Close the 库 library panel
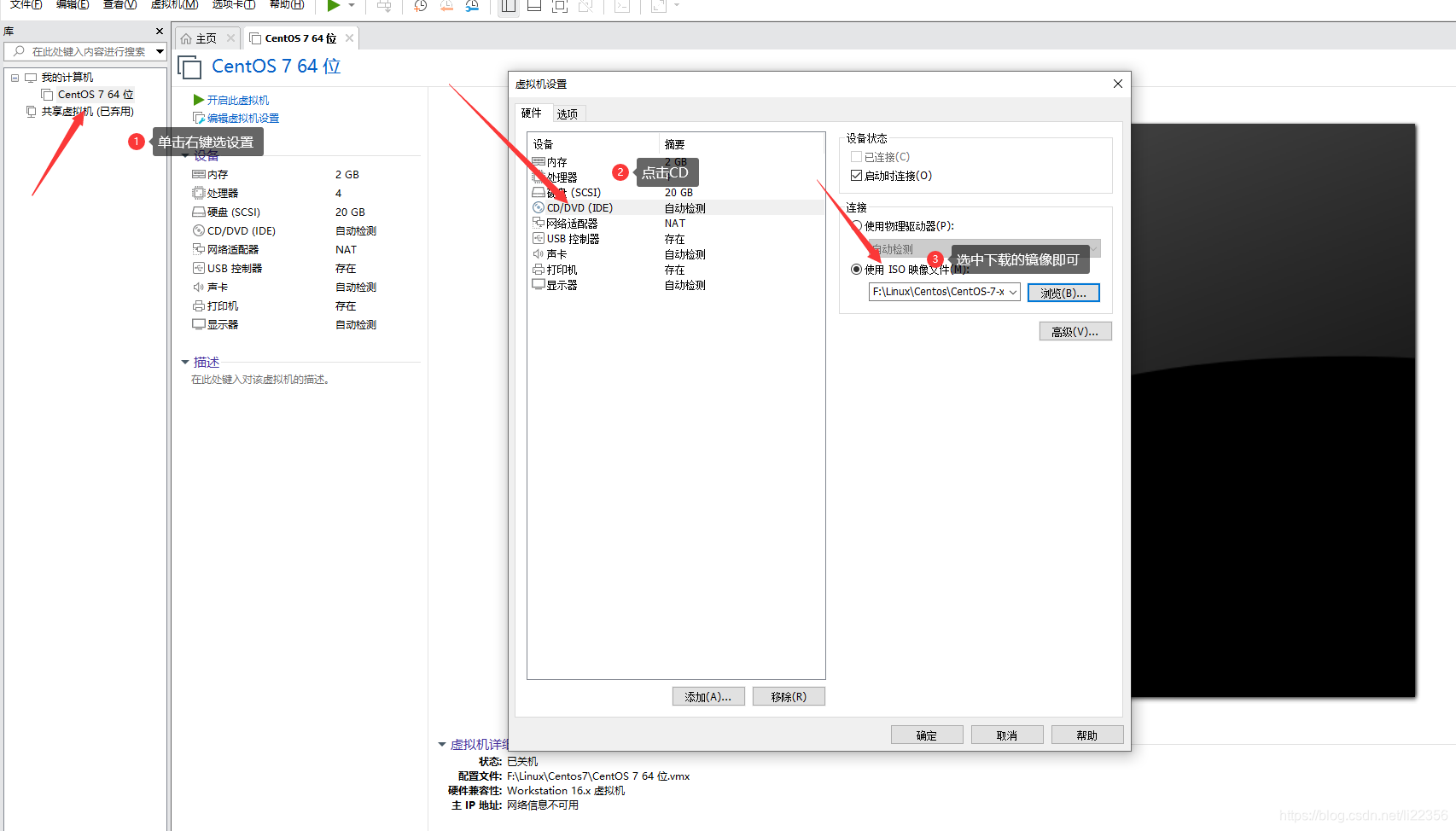The image size is (1456, 831). click(160, 31)
